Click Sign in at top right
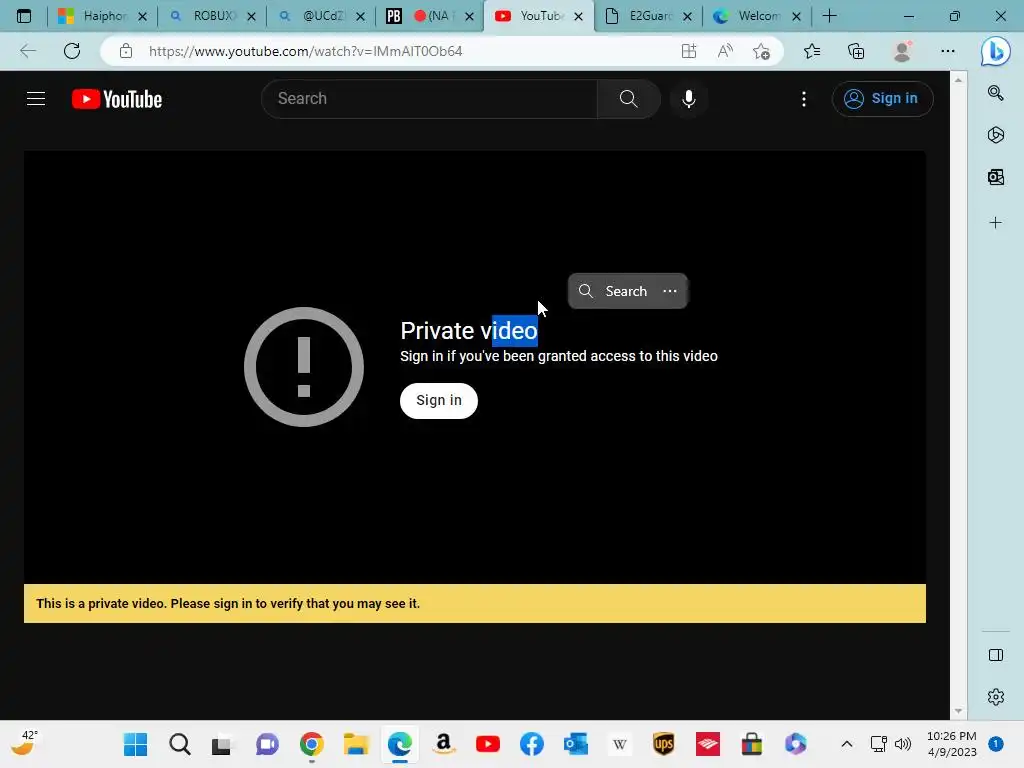 click(882, 99)
